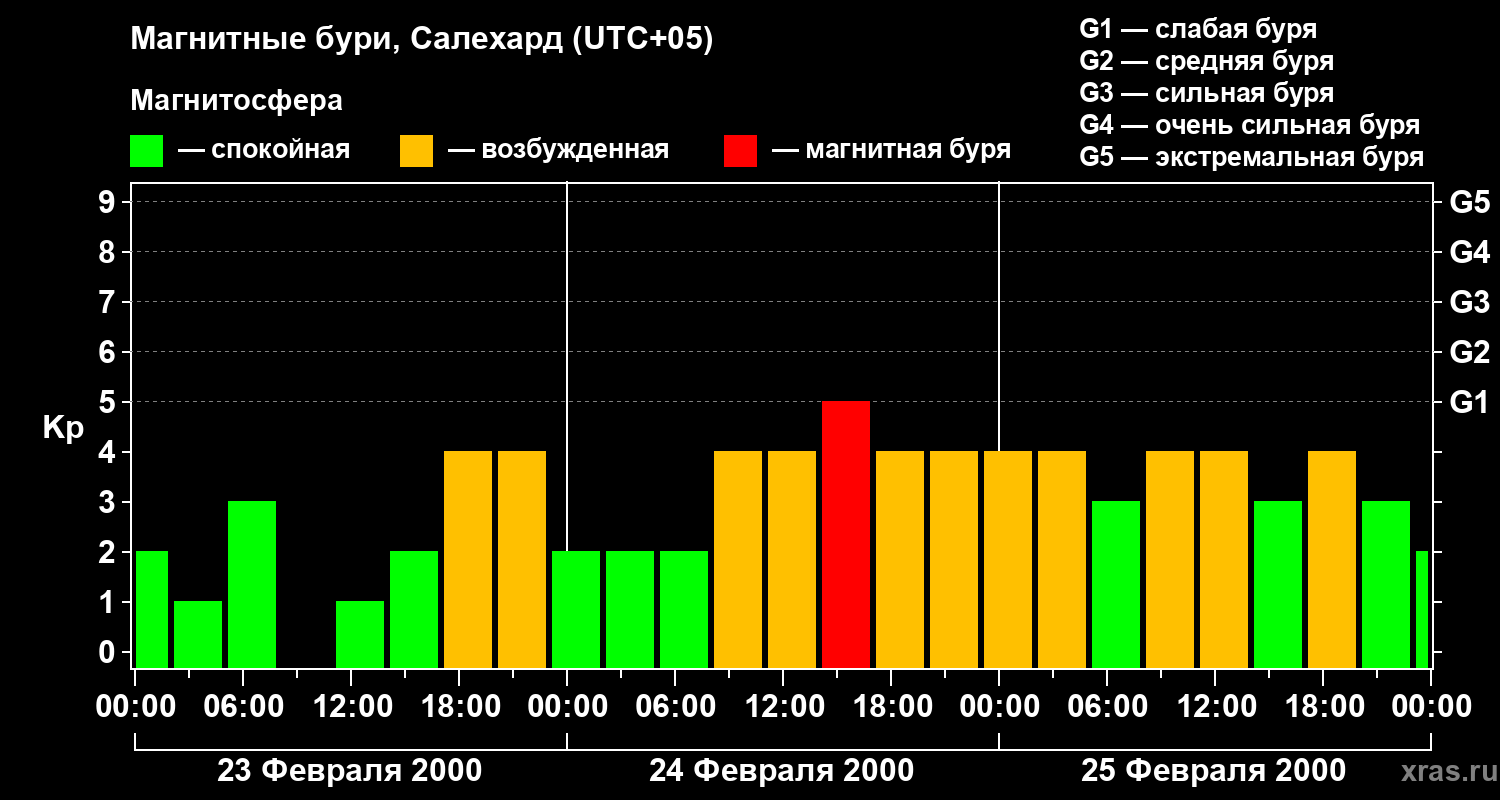Select the tallest green bar on 23 Февраля

tap(252, 584)
